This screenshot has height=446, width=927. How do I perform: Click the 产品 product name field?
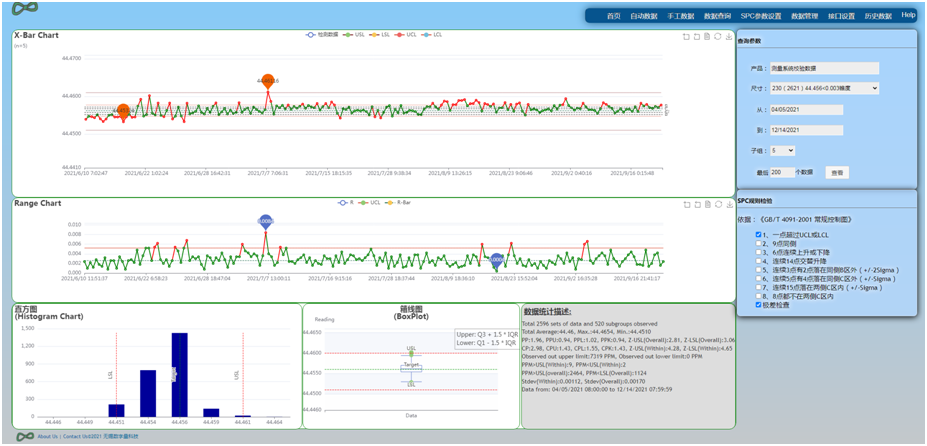tap(824, 68)
